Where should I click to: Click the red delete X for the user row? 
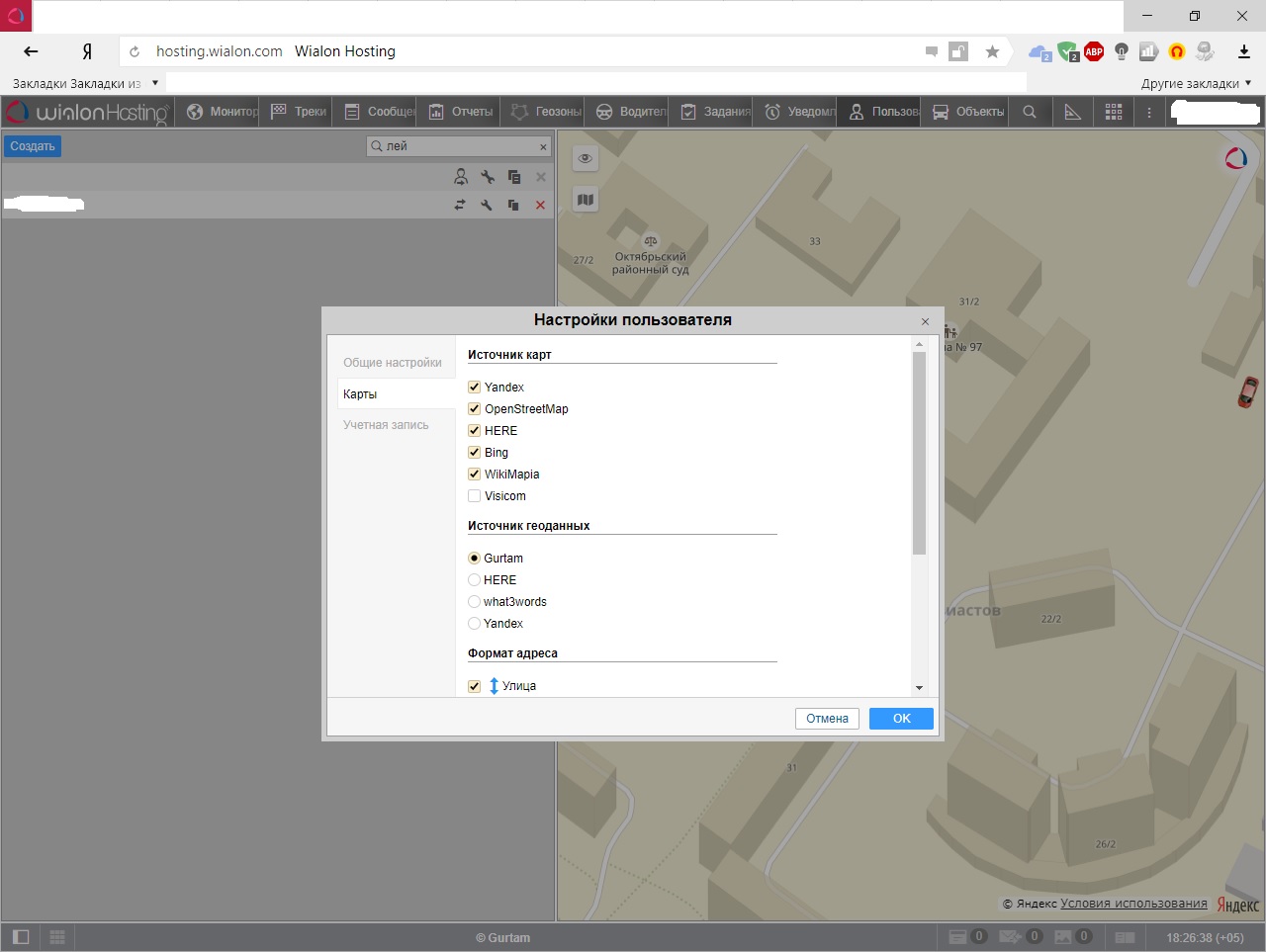(540, 205)
